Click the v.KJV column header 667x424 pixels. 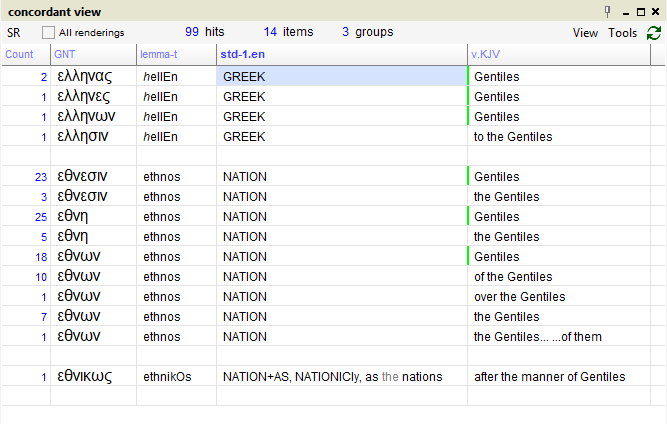pyautogui.click(x=488, y=54)
